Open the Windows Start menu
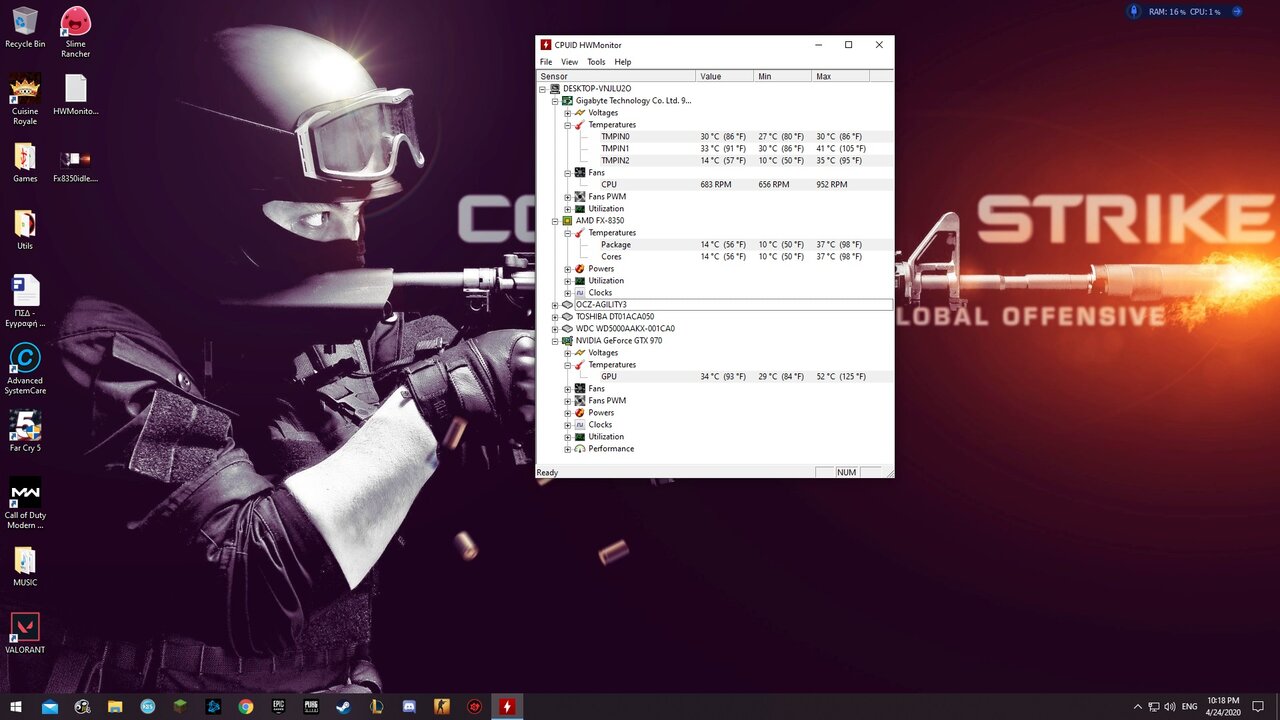 pyautogui.click(x=16, y=707)
